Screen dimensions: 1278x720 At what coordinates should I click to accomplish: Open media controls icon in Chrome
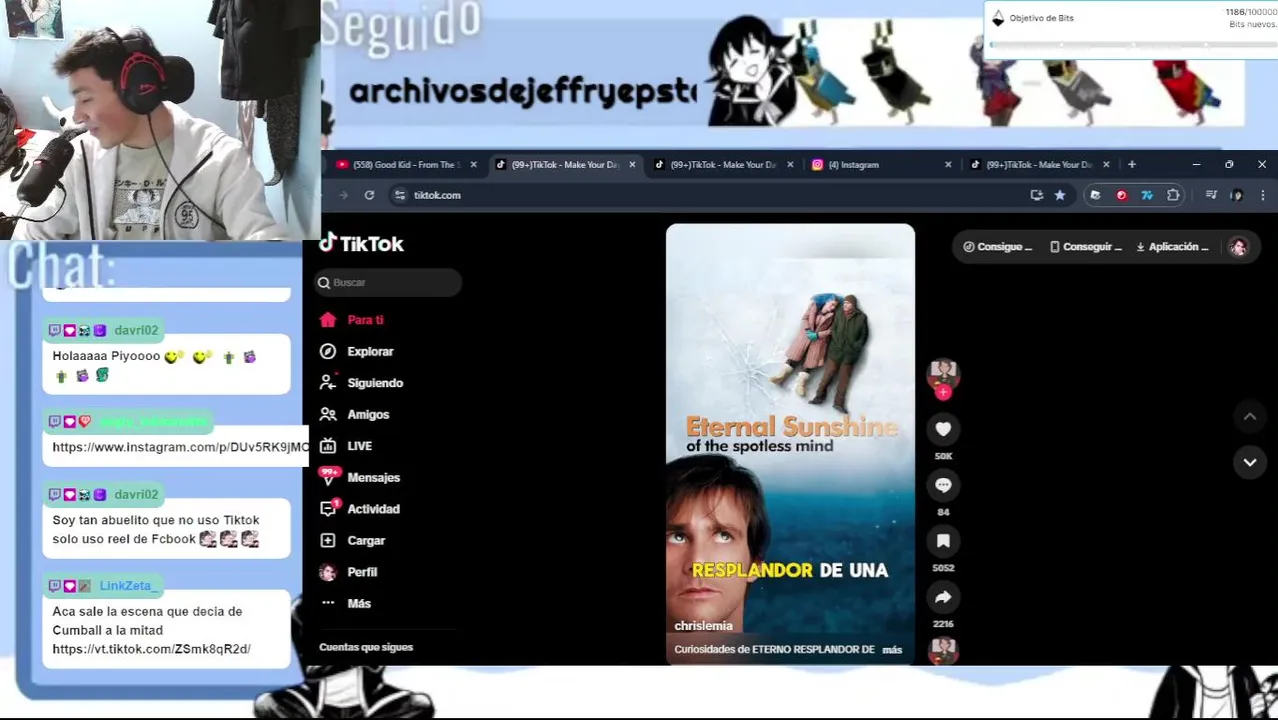1211,195
